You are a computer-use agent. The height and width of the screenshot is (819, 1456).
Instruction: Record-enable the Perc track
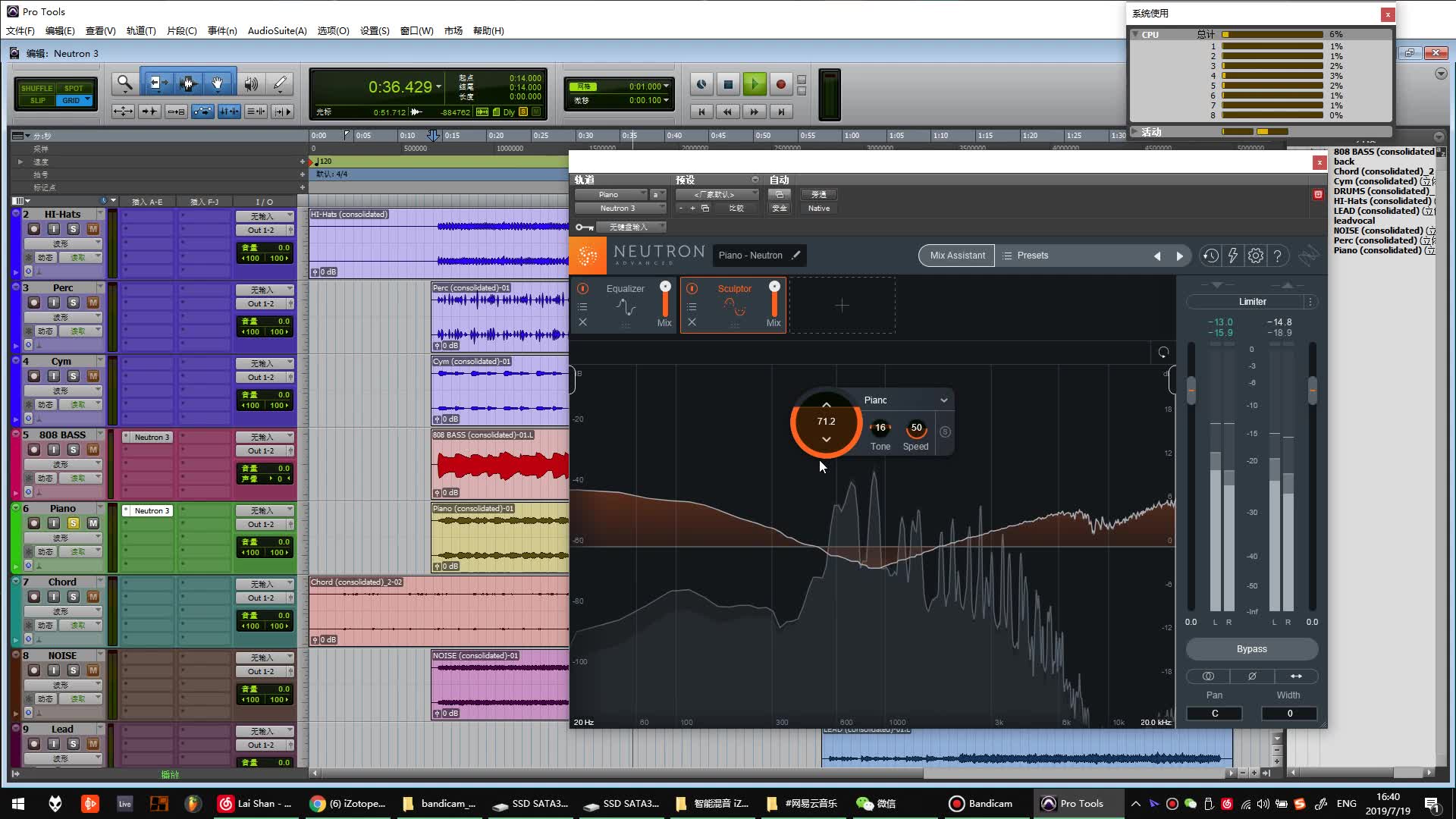33,303
